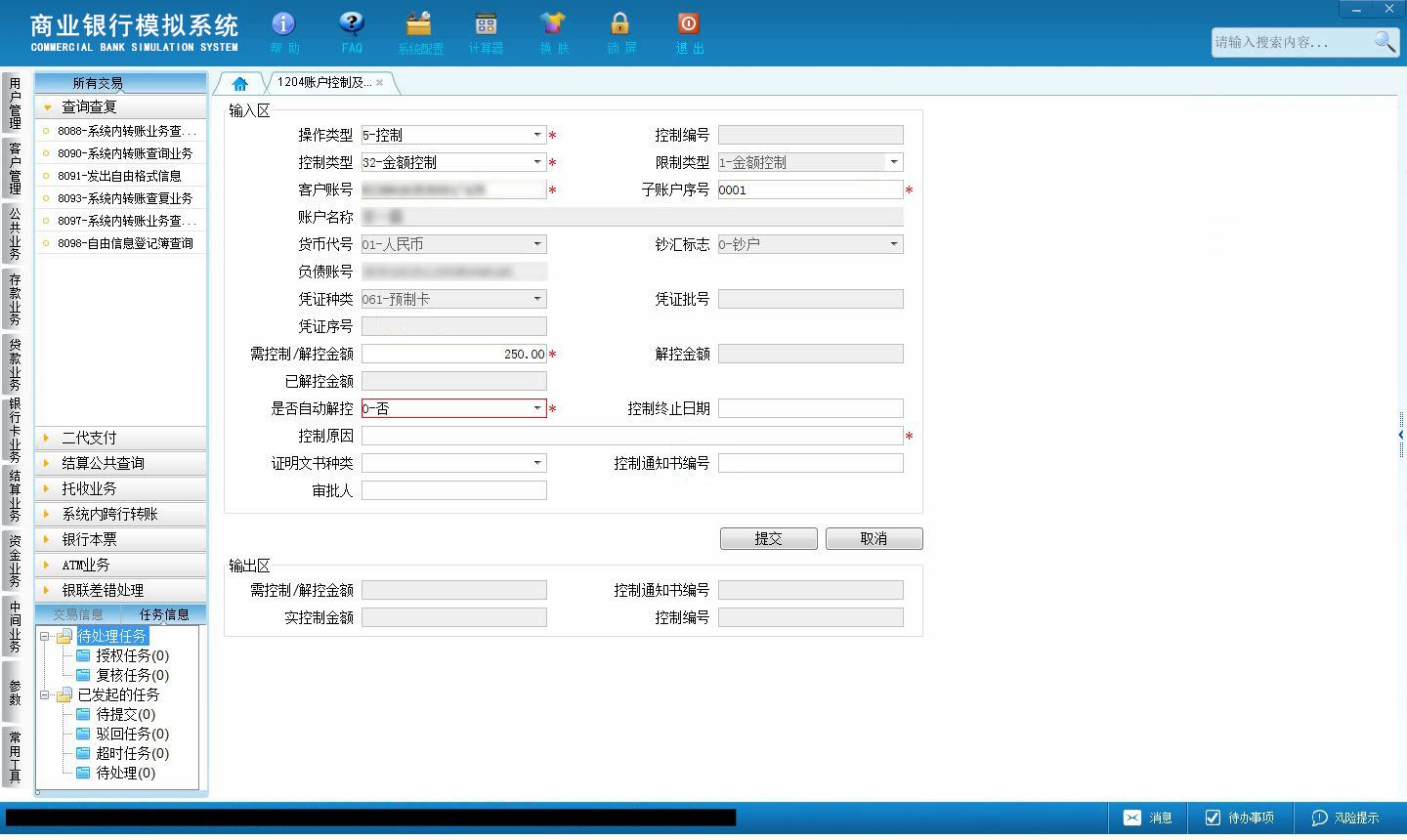Expand the 系统内跨行转账 section
This screenshot has height=840, width=1407.
121,514
